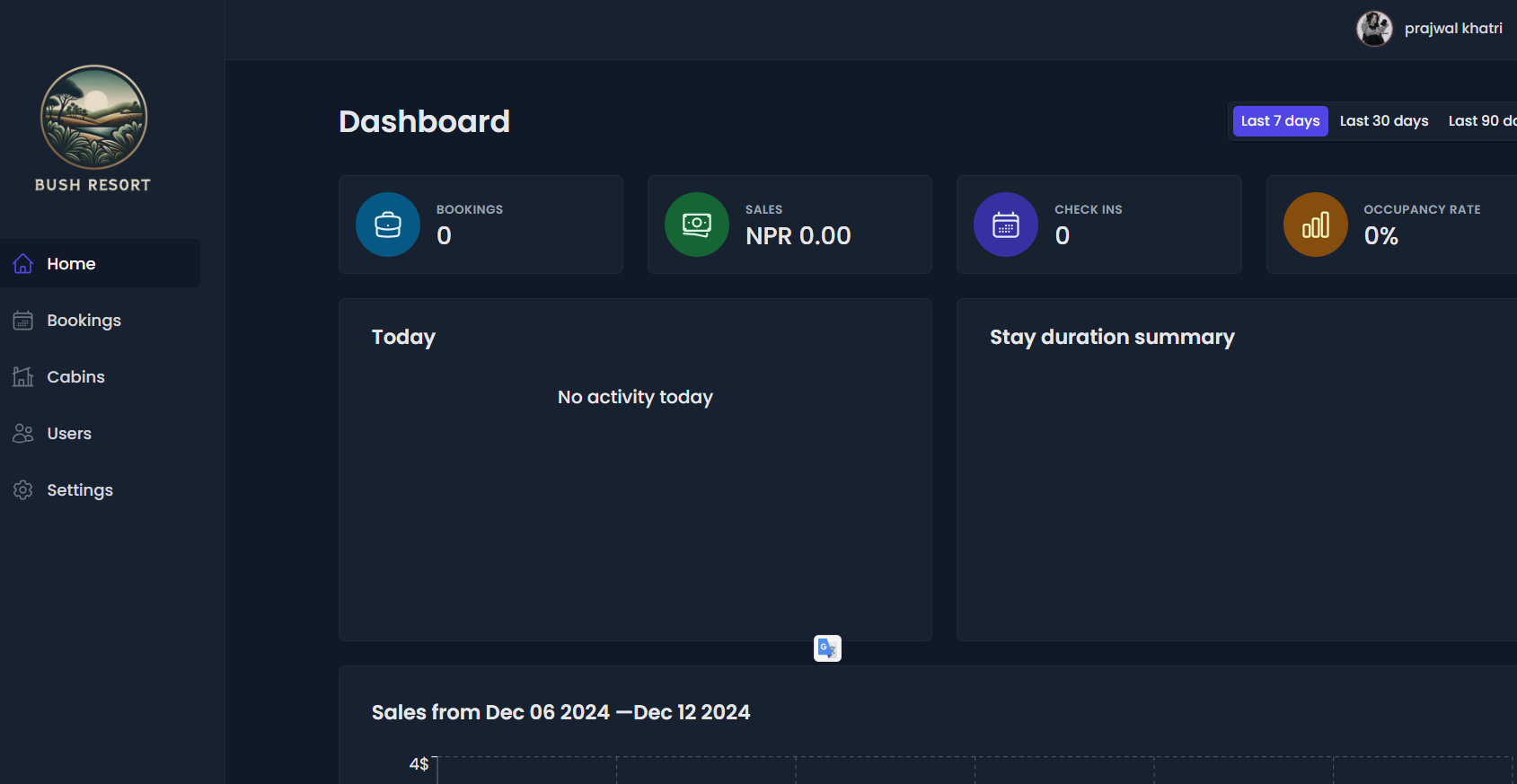Select the Last 7 days filter
This screenshot has width=1517, height=784.
pyautogui.click(x=1280, y=121)
